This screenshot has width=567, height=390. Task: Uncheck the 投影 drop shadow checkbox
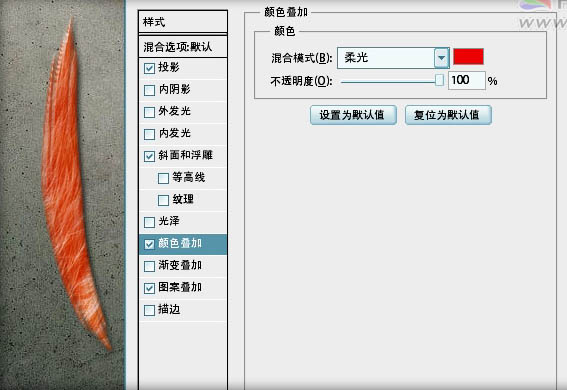click(149, 68)
